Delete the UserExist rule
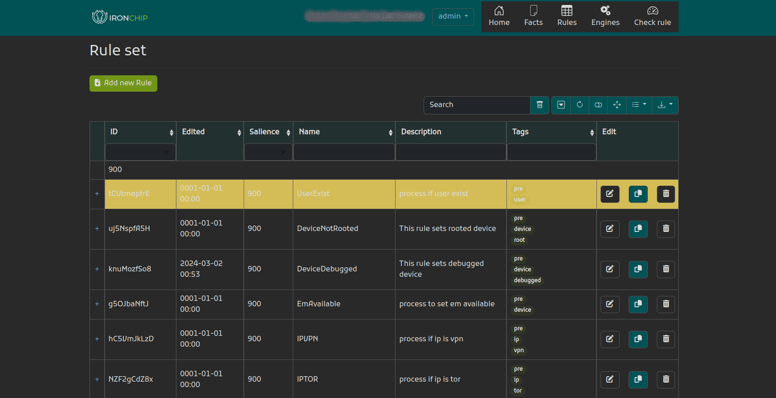The image size is (776, 398). point(666,194)
